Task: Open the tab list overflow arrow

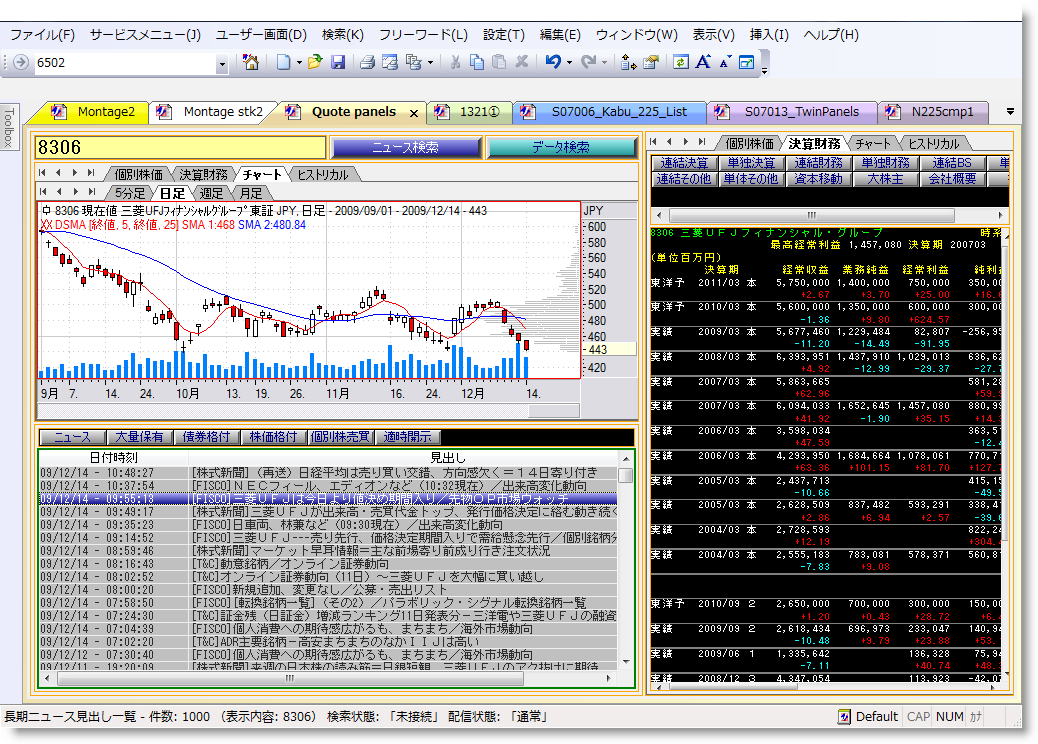Action: click(x=1010, y=112)
